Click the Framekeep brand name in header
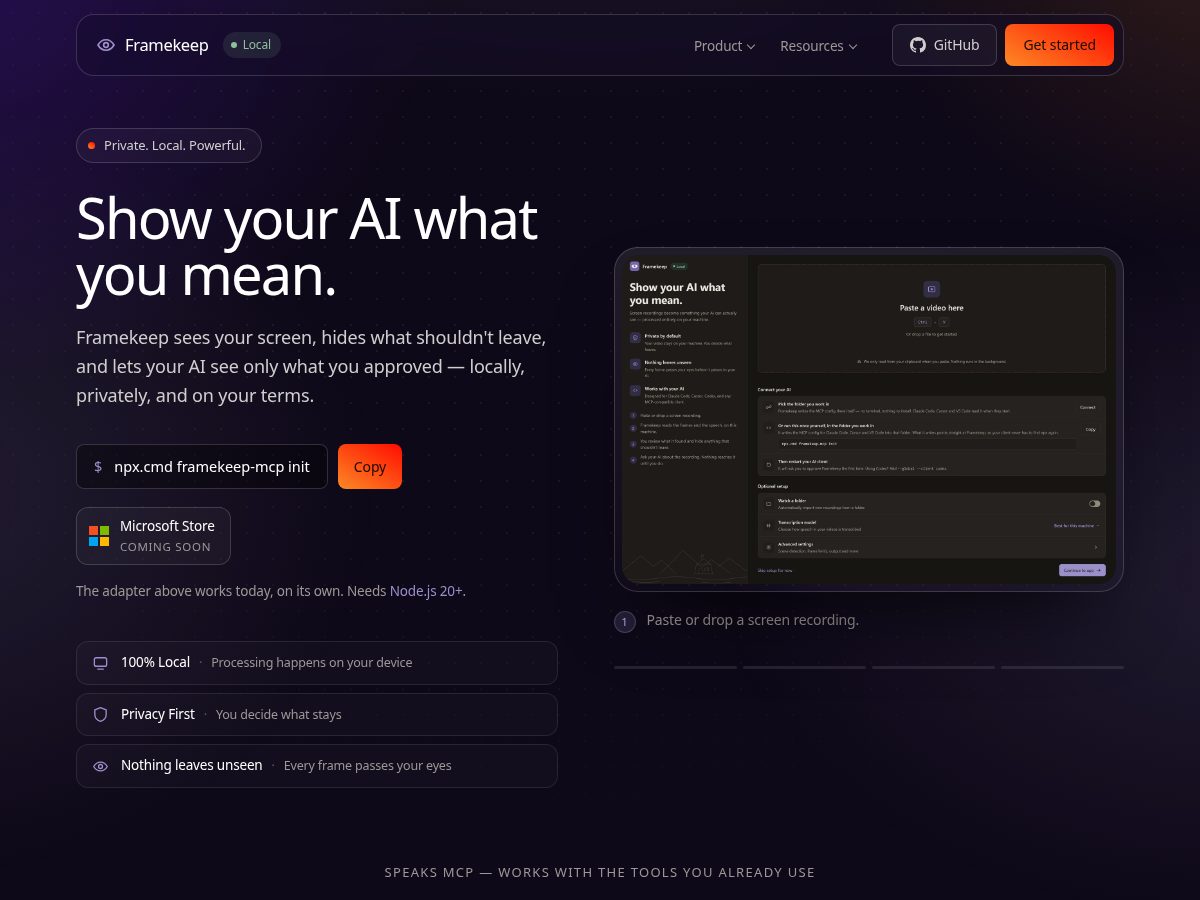This screenshot has width=1200, height=900. 167,45
